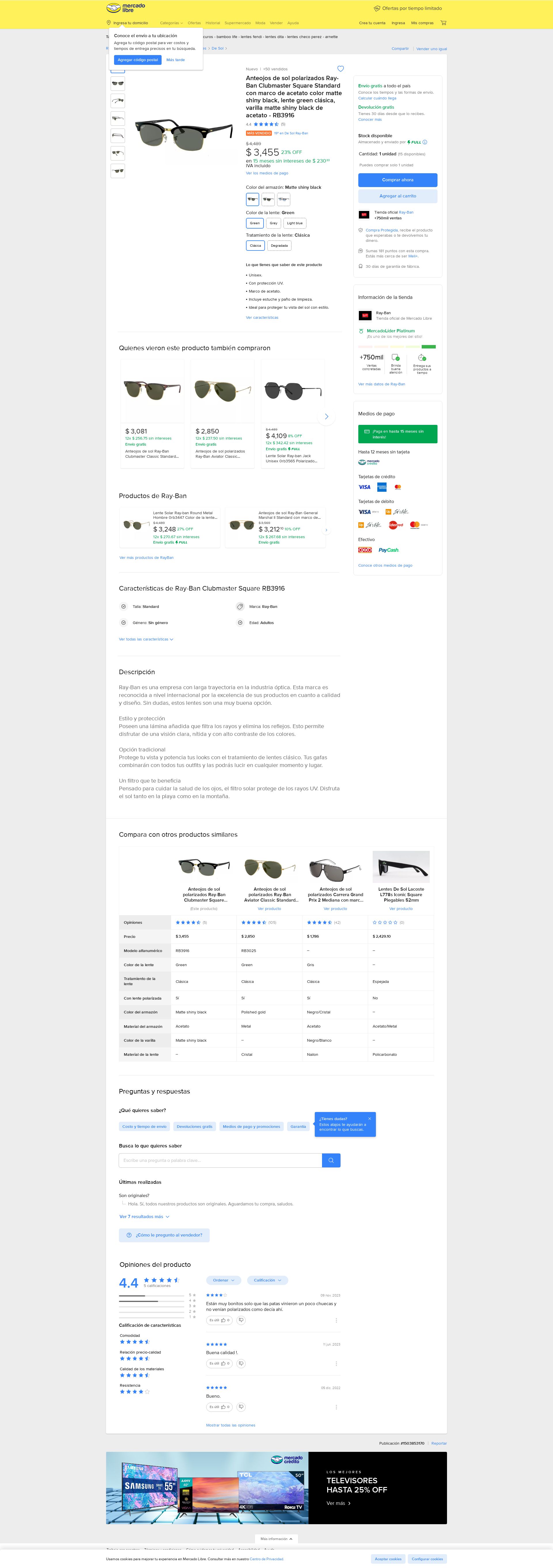The image size is (553, 1568).
Task: Open options menu for the 11 jun. 2023 review
Action: (336, 1363)
